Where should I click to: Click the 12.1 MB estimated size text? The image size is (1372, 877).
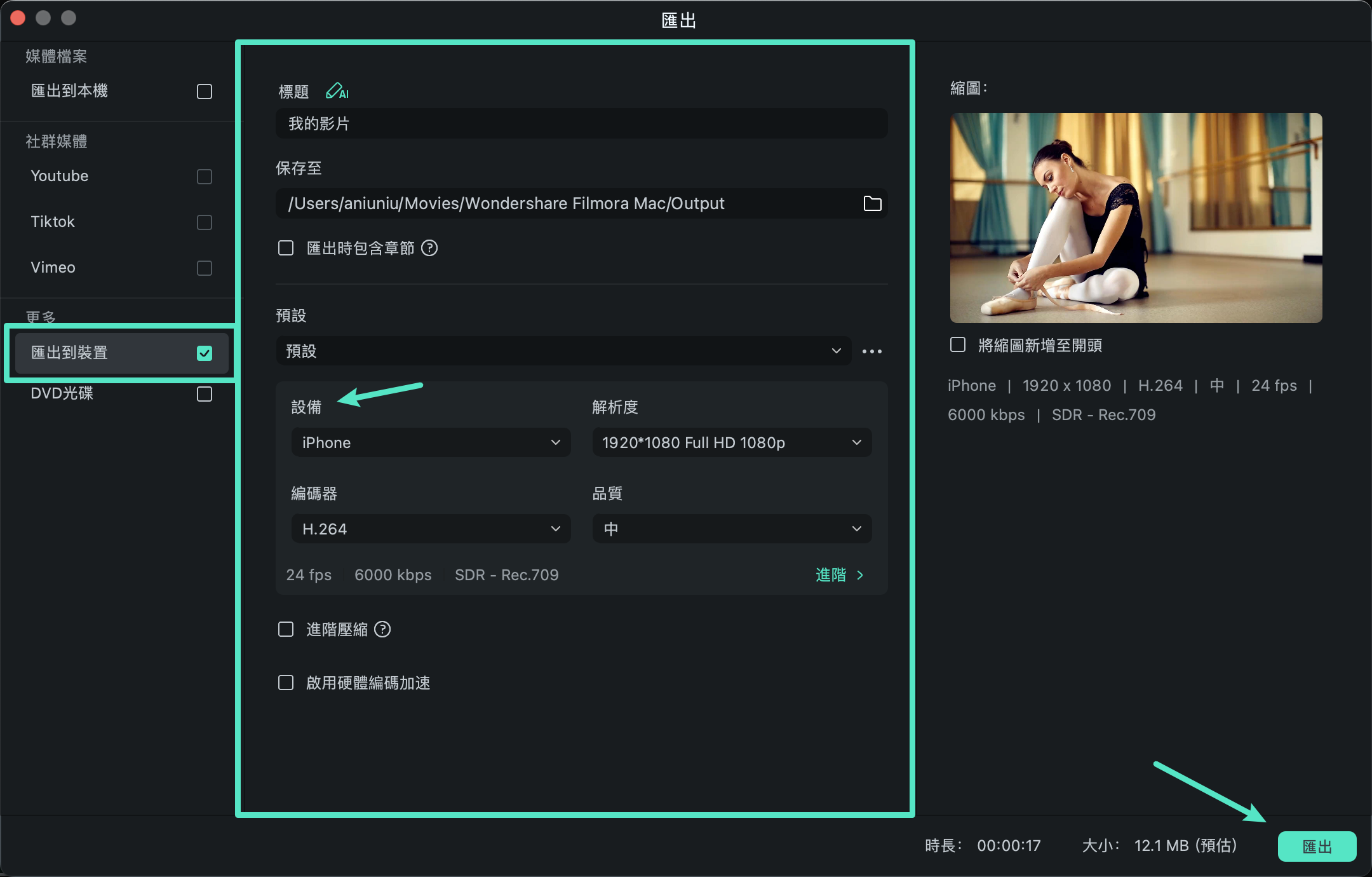coord(1185,846)
